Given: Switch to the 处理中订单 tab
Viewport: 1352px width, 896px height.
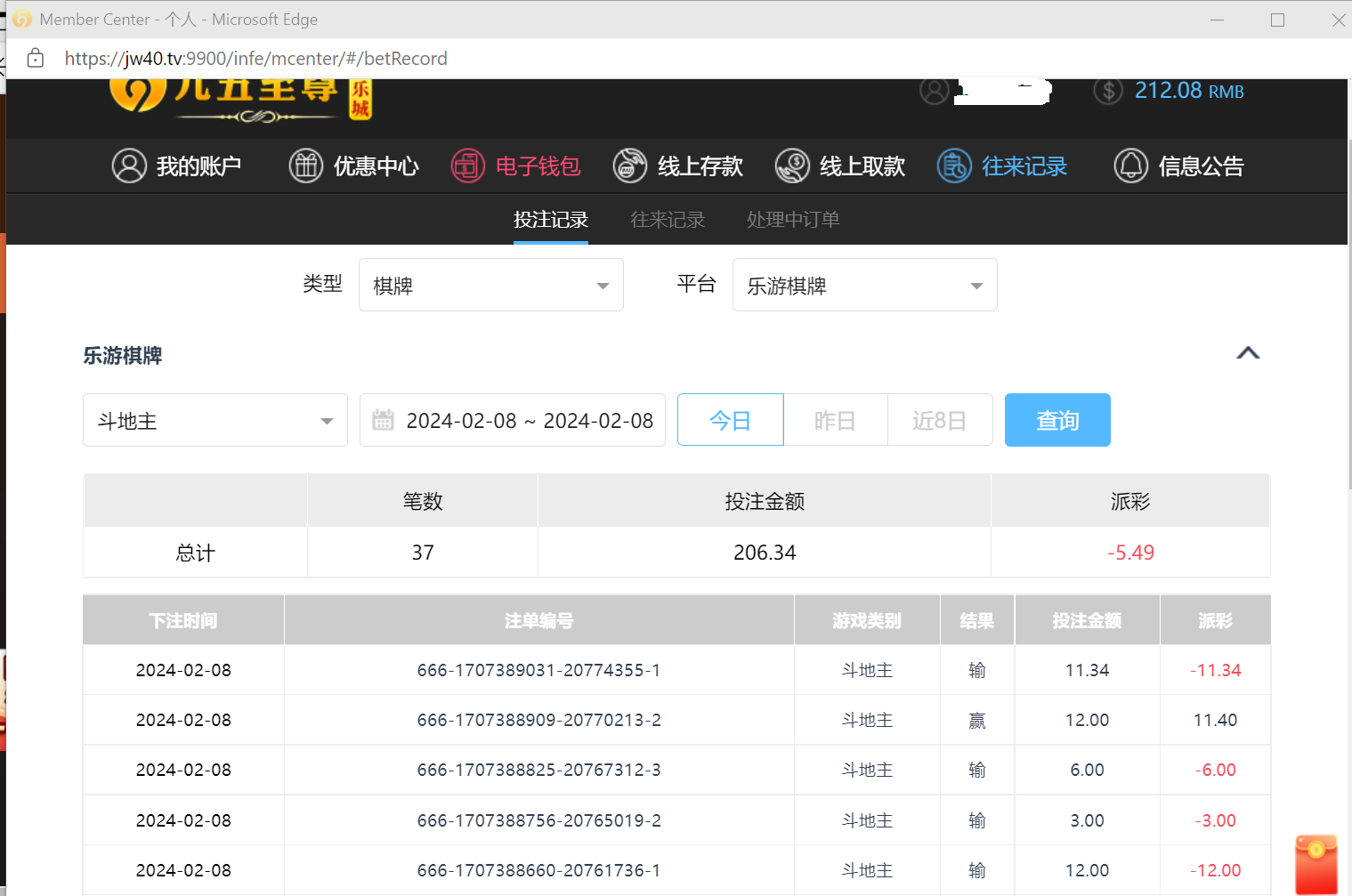Looking at the screenshot, I should pos(793,220).
